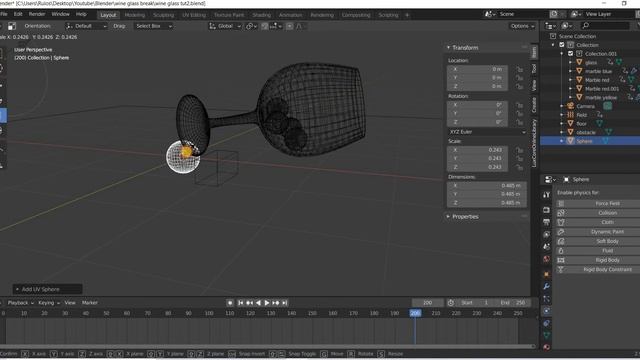Viewport: 640px width, 360px height.
Task: Jump to the timeline end frame
Action: point(285,302)
